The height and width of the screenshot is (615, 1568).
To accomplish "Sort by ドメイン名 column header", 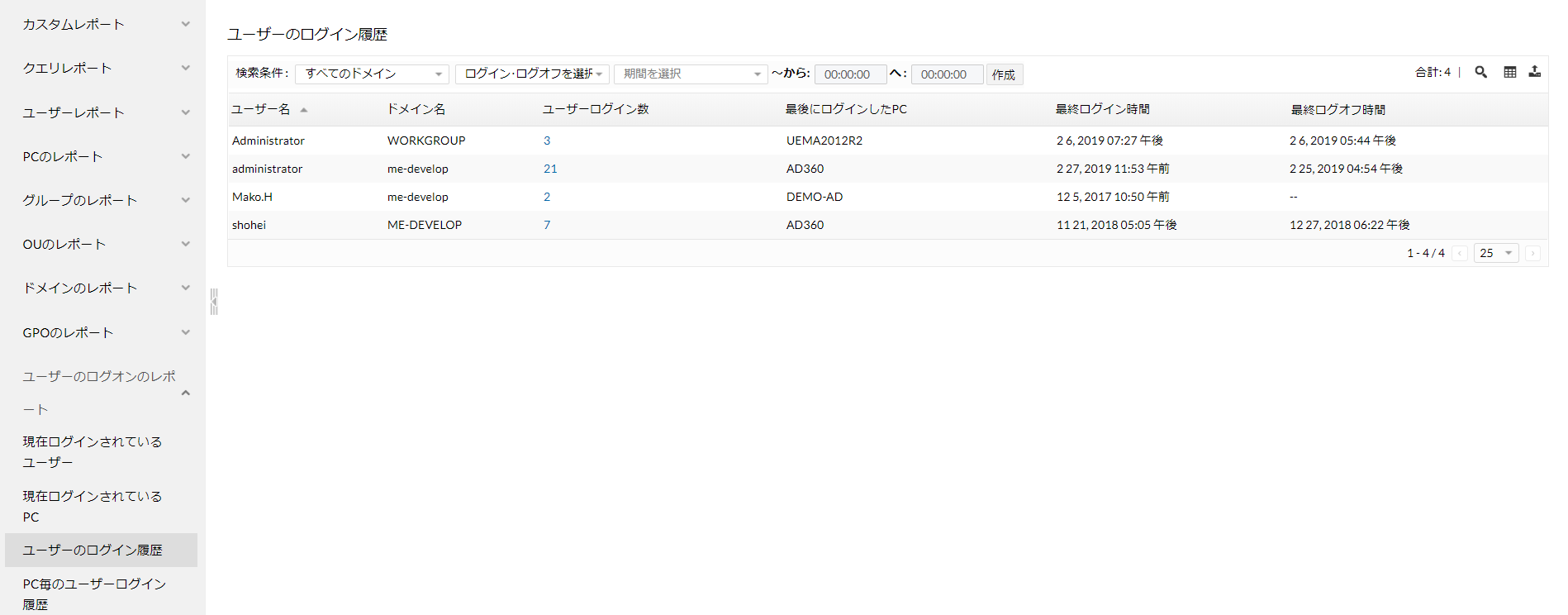I will pyautogui.click(x=416, y=109).
